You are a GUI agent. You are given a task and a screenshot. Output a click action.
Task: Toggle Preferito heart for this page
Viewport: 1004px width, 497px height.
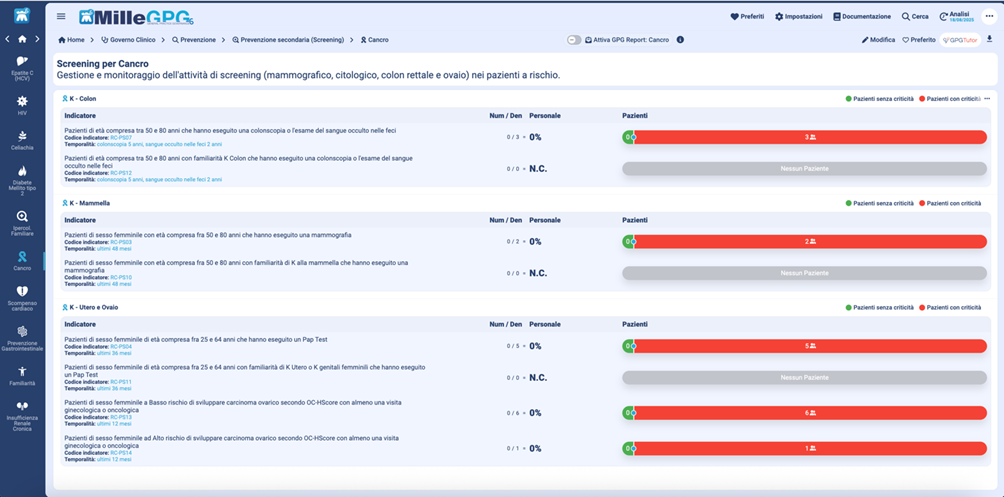coord(919,40)
